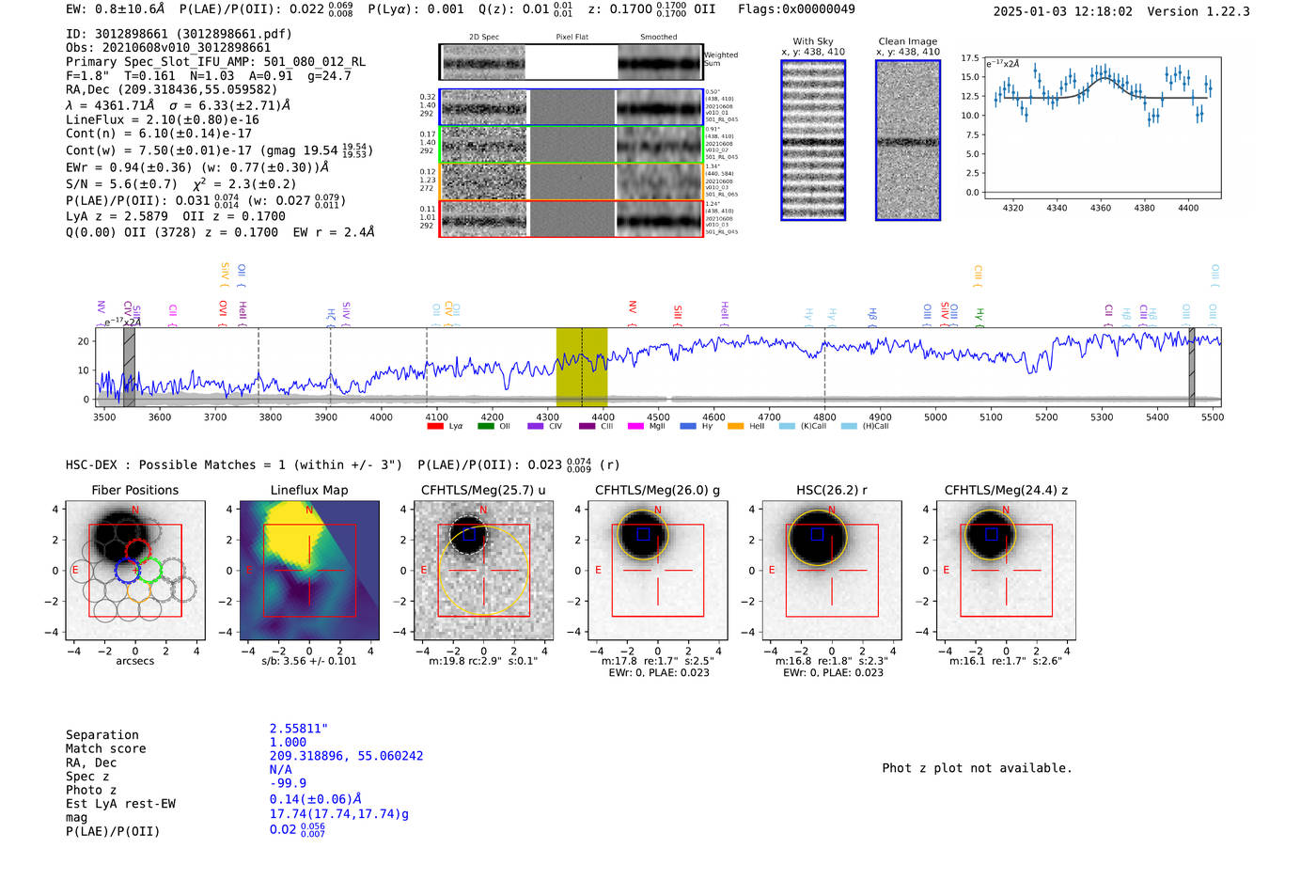Click the CIII legend swatch
1316x896 pixels.
(587, 427)
